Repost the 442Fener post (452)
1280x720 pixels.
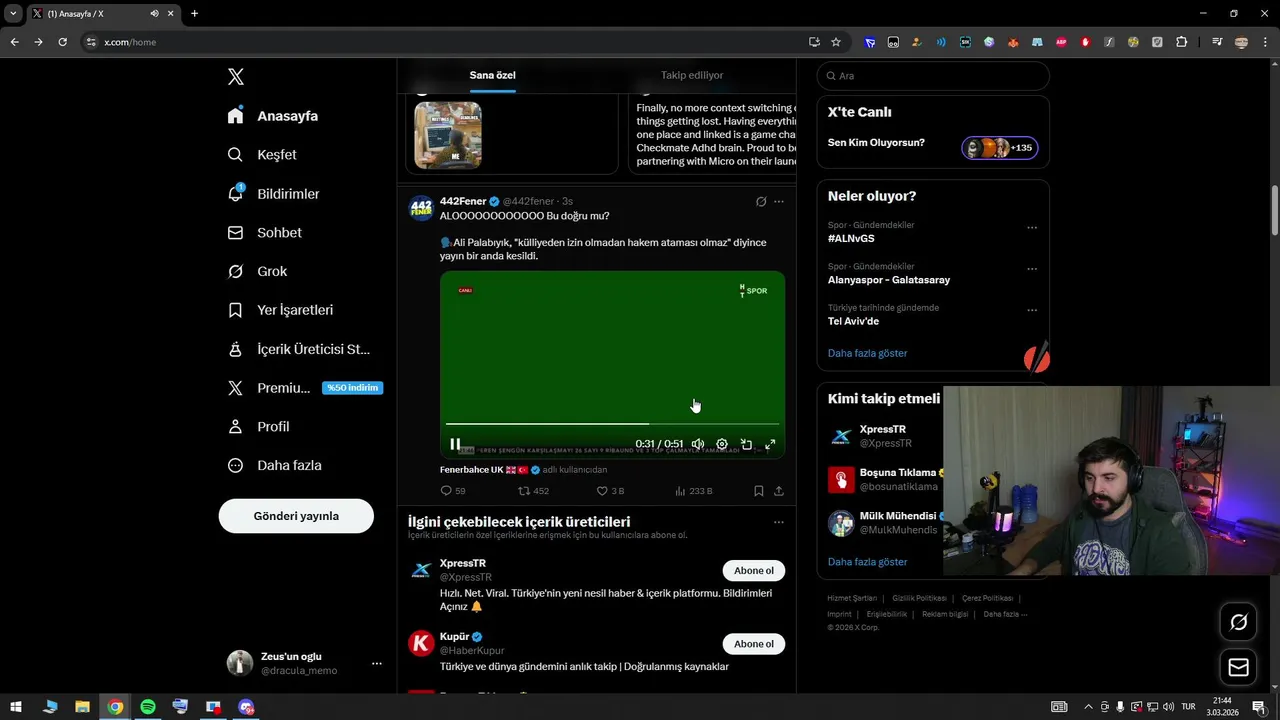[533, 491]
